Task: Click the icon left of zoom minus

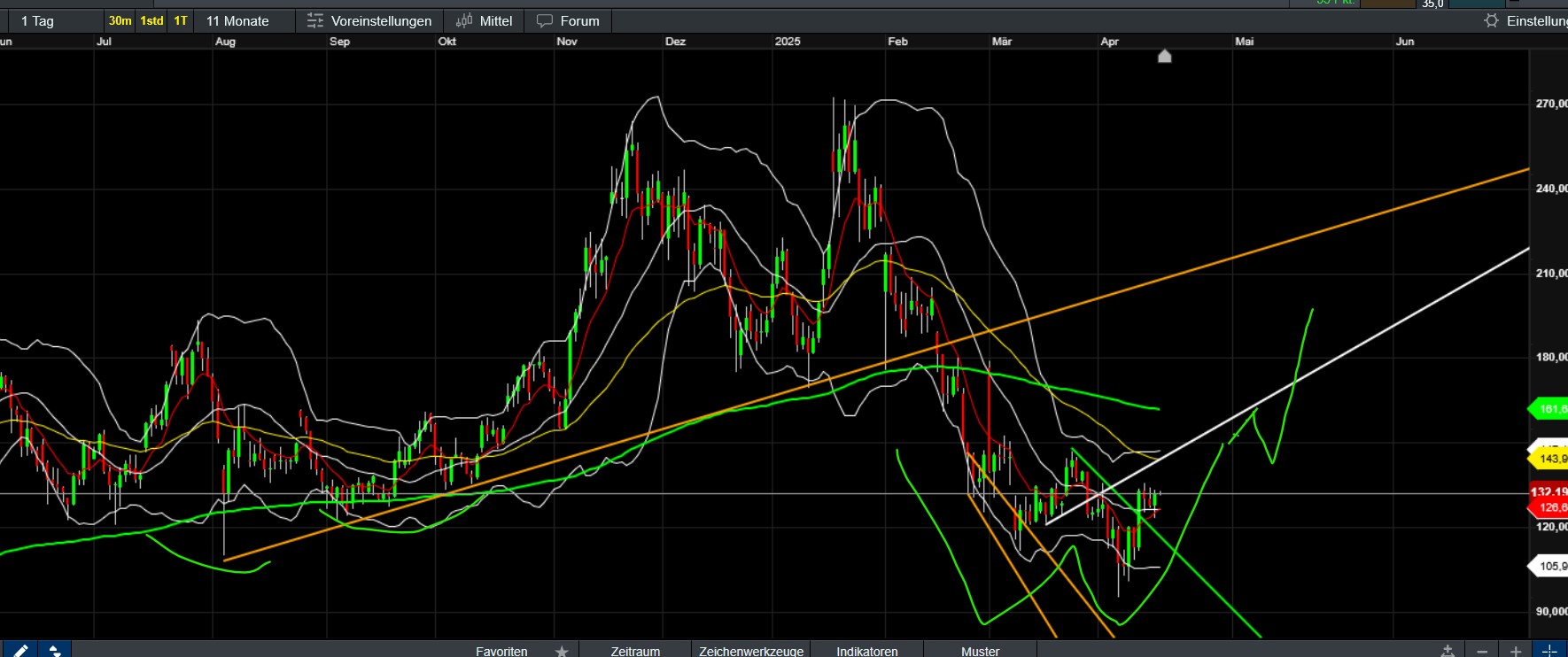Action: 1448,651
